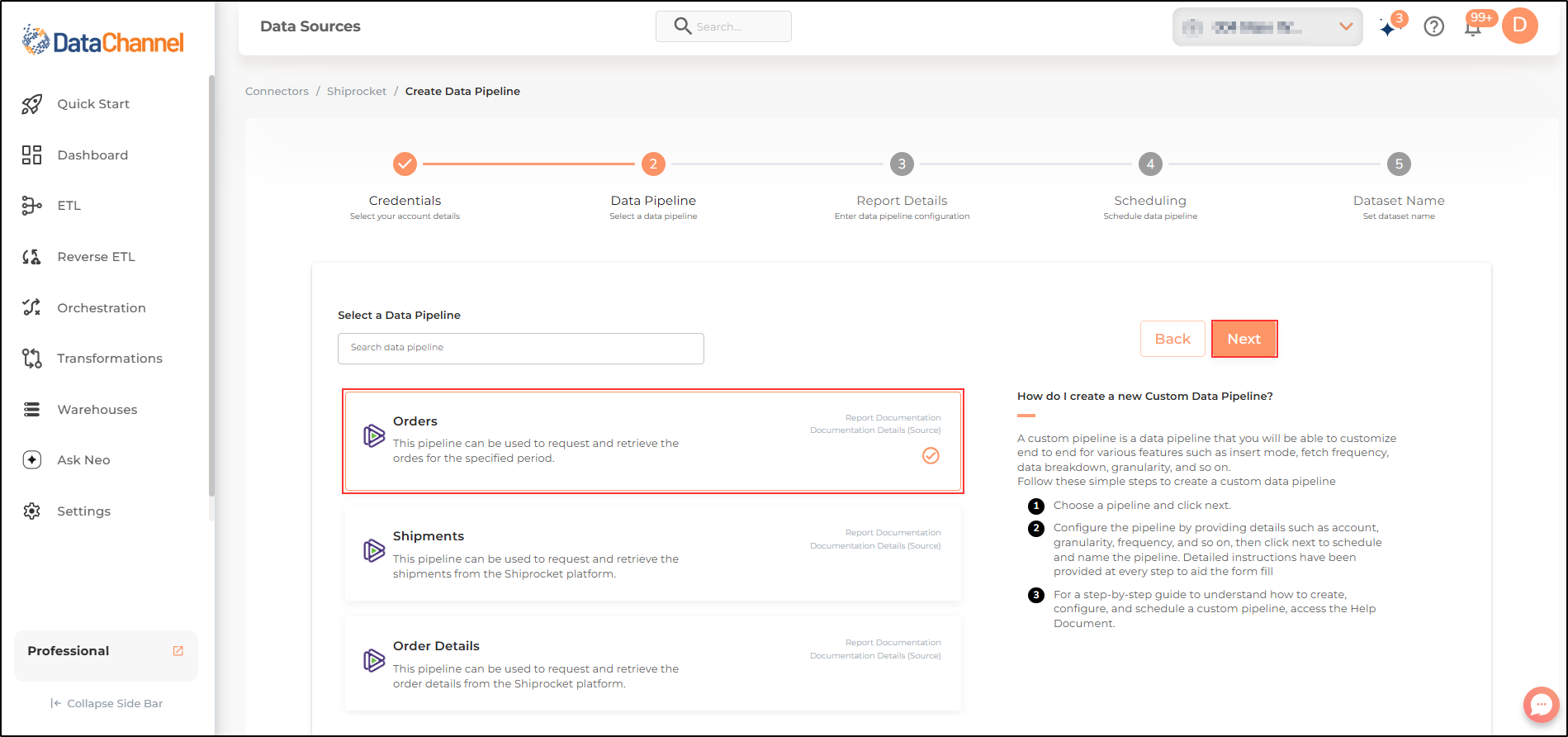Open Orders Report Documentation link
Viewport: 1568px width, 737px height.
tap(893, 417)
